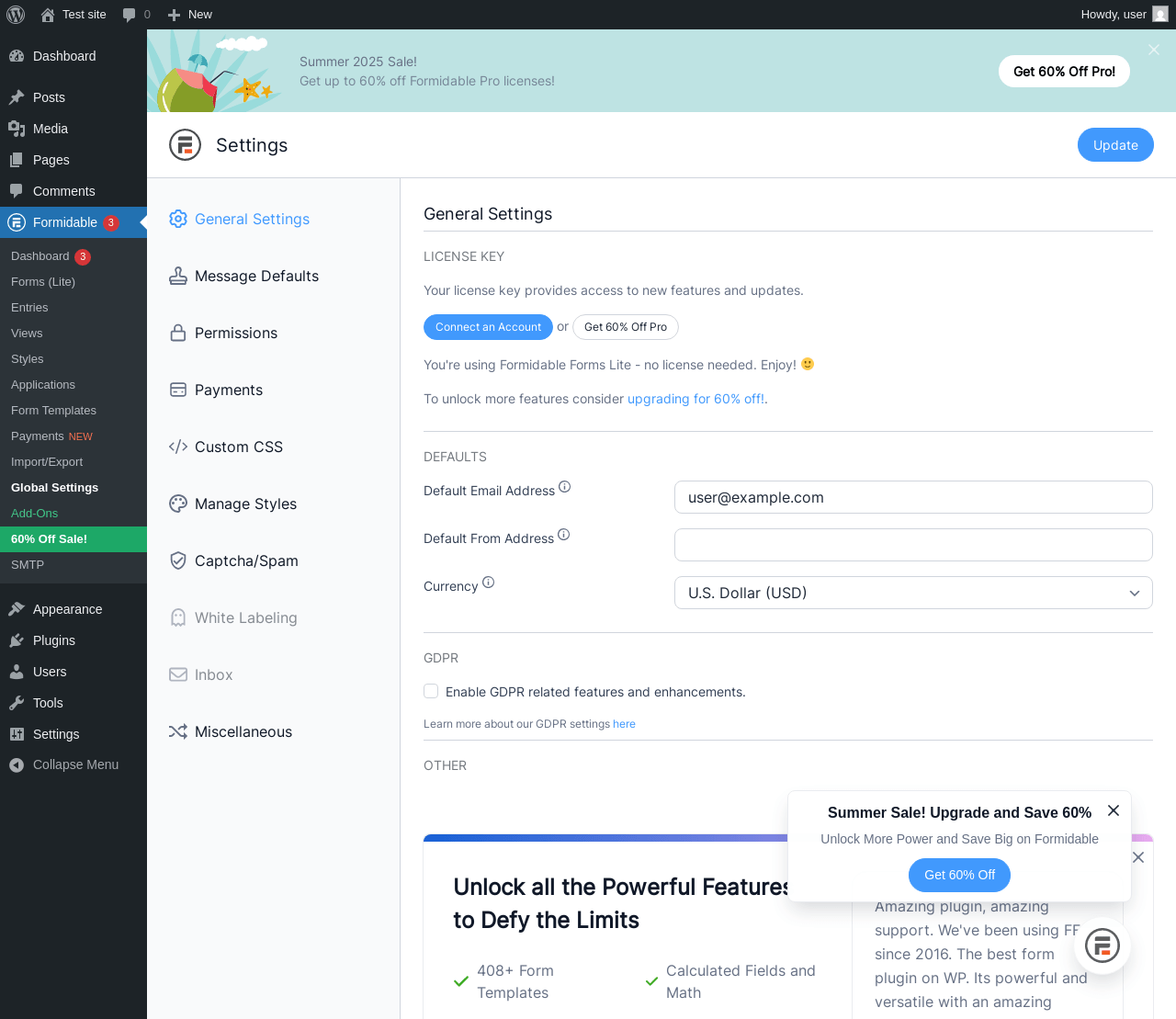Click the Formidable logo beside Settings title
1176x1019 pixels.
coord(185,145)
